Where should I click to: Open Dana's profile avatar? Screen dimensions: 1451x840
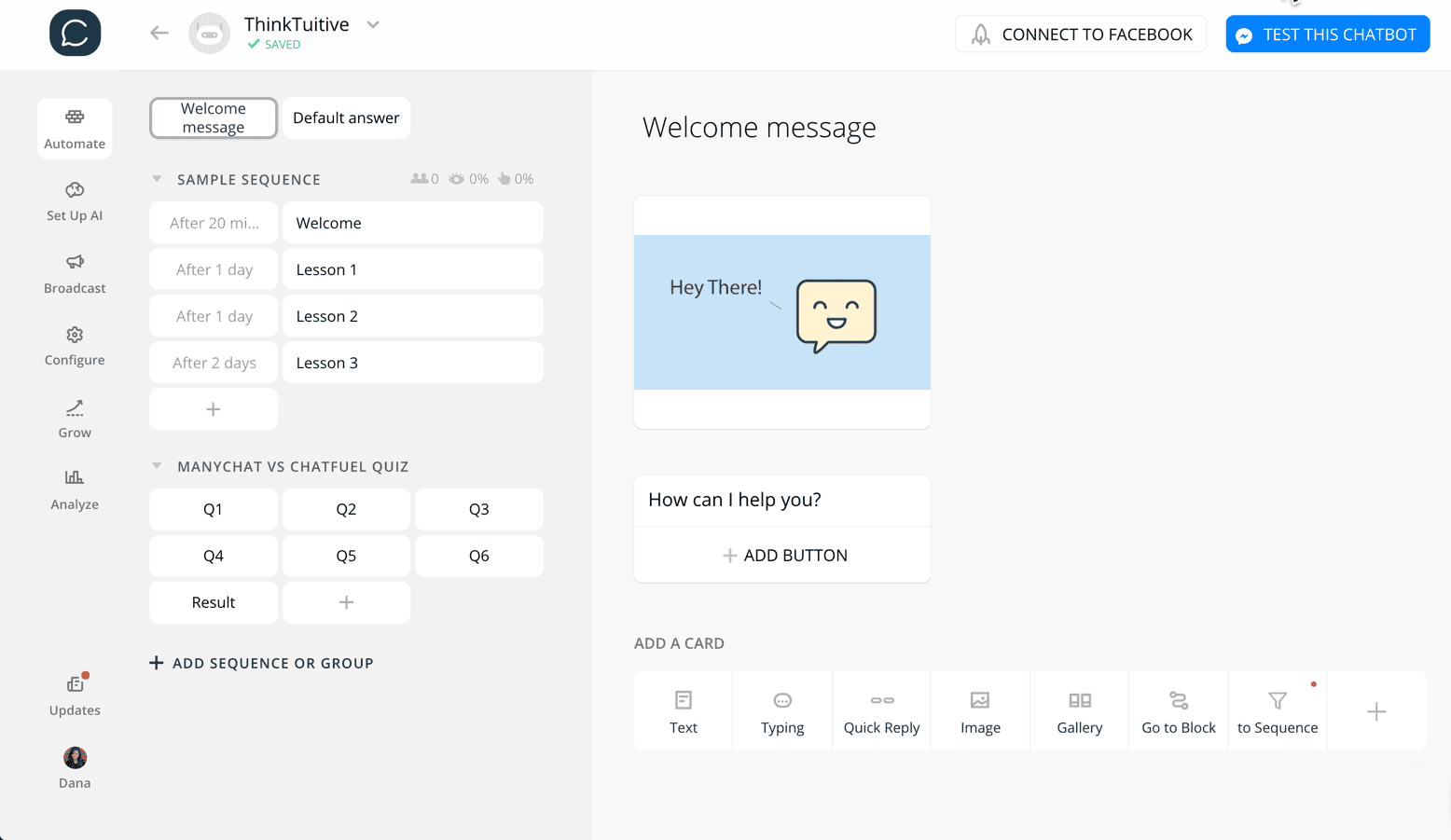click(75, 758)
